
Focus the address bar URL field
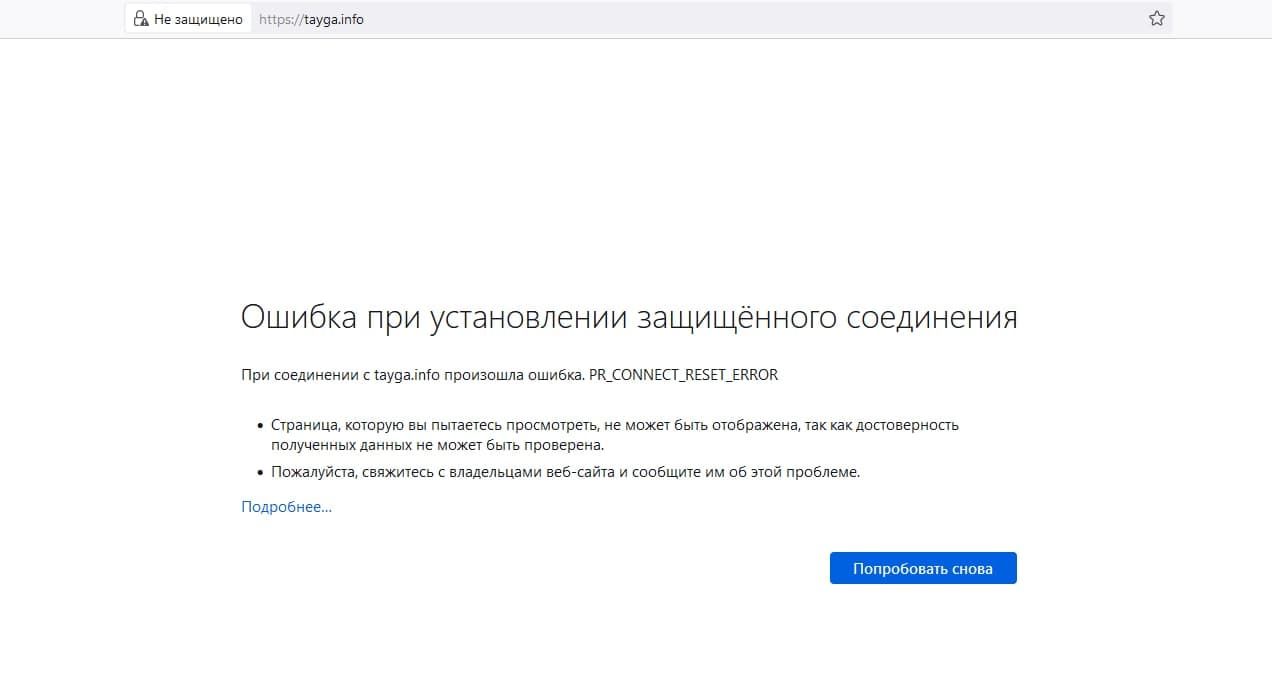[x=700, y=19]
